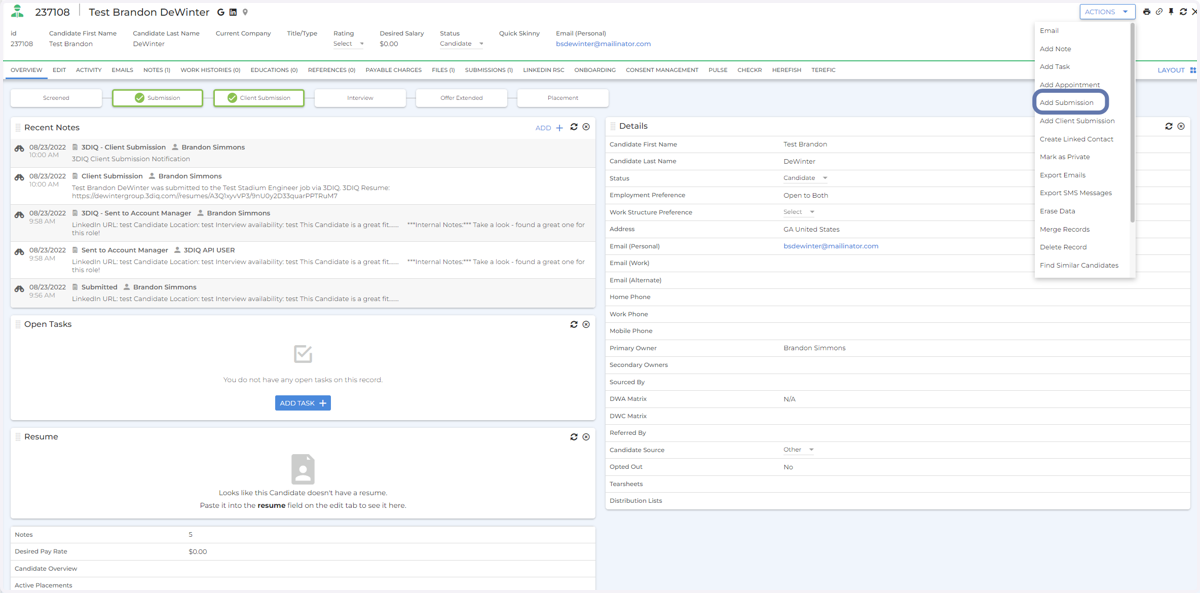The image size is (1200, 593).
Task: Select Add Client Submission in Actions menu
Action: click(x=1077, y=121)
